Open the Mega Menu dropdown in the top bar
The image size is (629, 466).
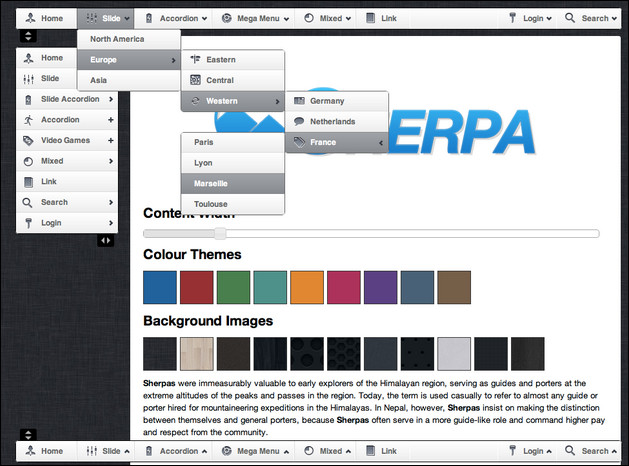tap(255, 18)
